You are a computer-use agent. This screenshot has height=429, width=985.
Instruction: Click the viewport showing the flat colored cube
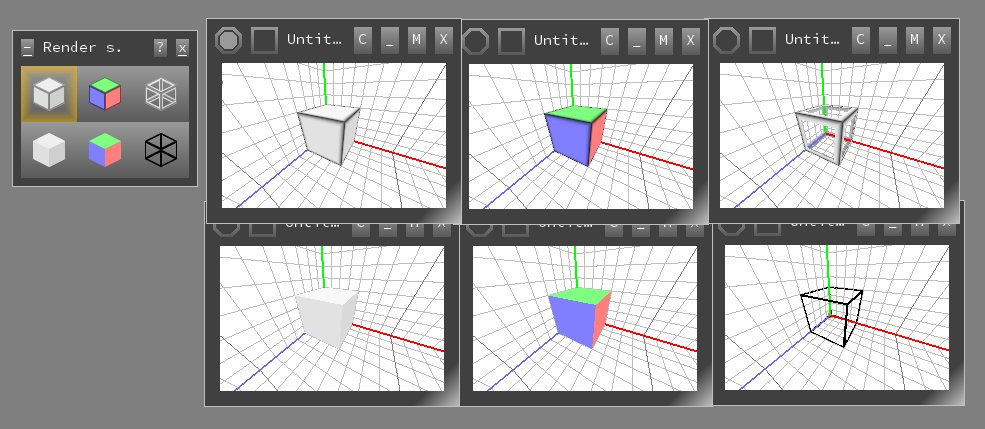[x=585, y=318]
